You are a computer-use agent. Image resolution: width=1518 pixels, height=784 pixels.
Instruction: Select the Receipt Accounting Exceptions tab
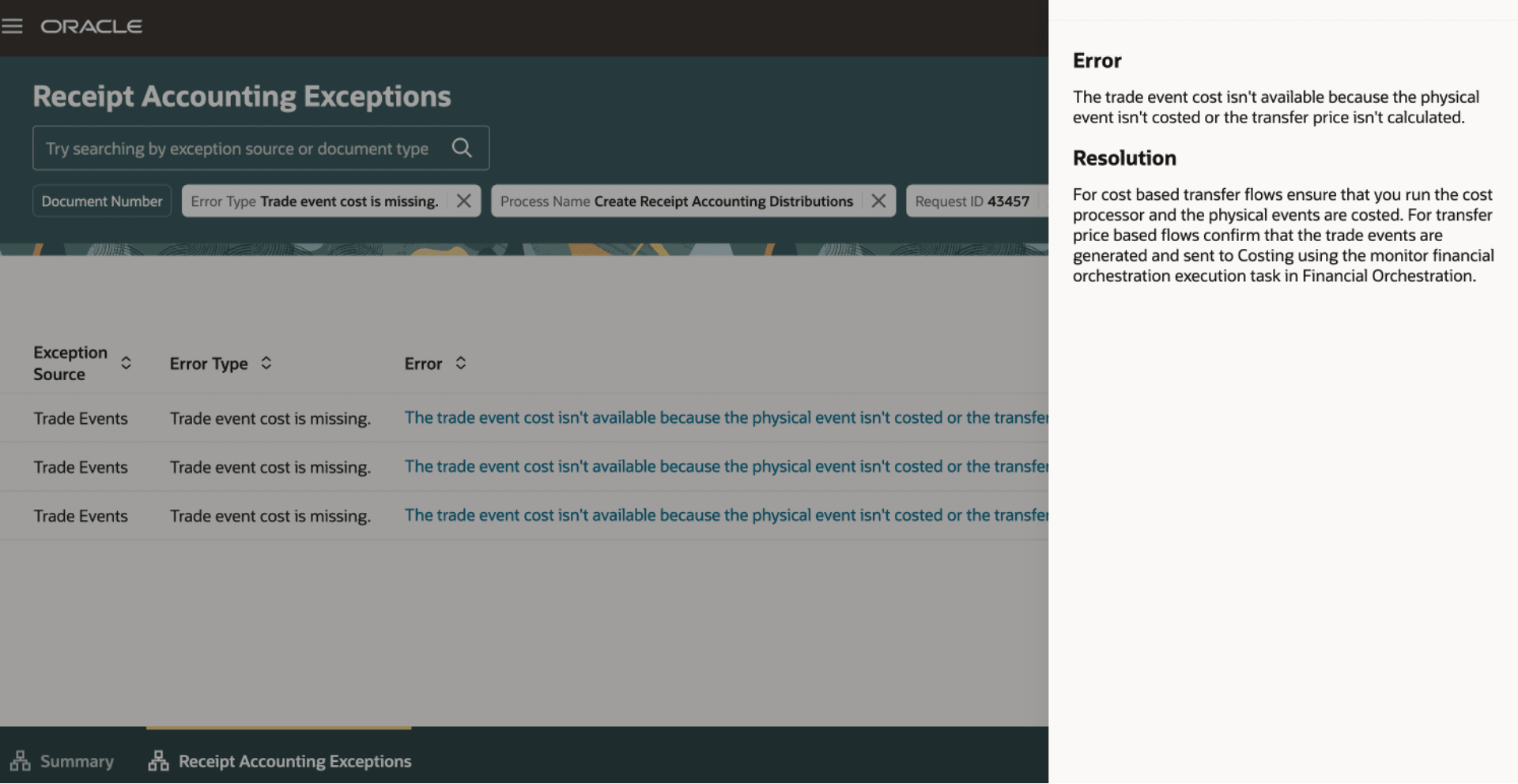280,761
